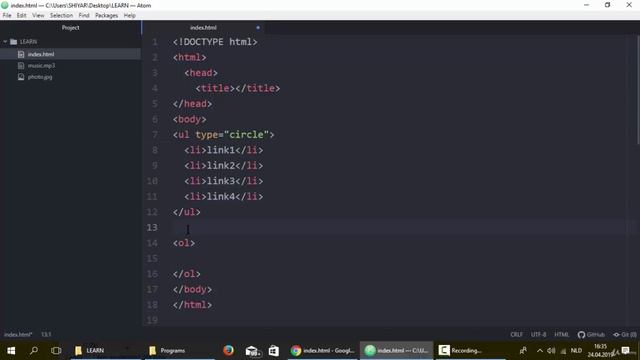Click the photo.jpg image file icon
The height and width of the screenshot is (360, 640).
point(21,77)
